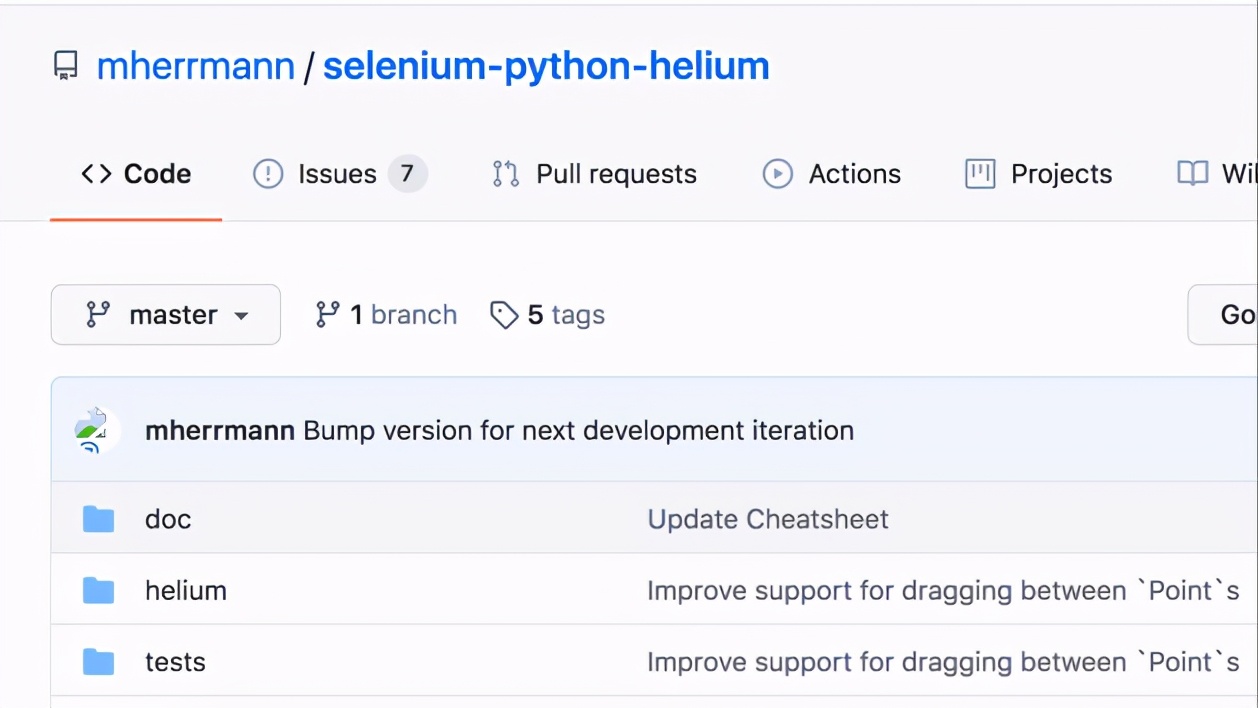This screenshot has width=1258, height=708.
Task: Open the Projects tab
Action: [1038, 174]
